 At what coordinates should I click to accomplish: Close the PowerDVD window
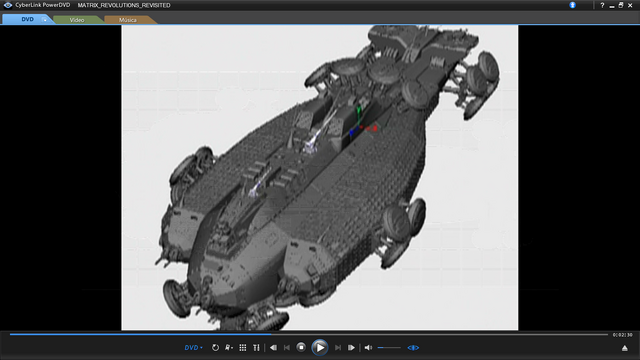click(x=630, y=5)
